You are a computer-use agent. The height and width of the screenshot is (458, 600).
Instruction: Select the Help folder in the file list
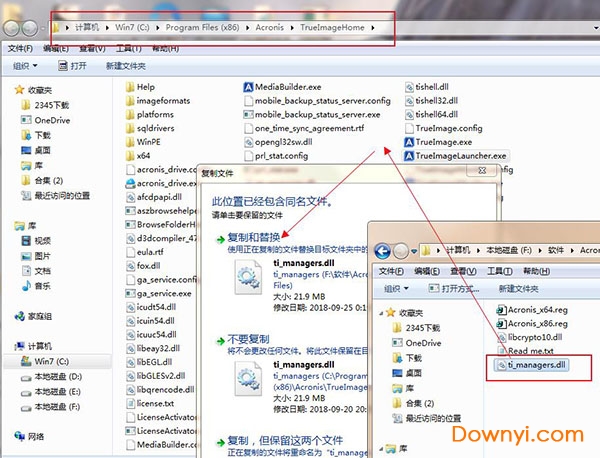point(145,87)
